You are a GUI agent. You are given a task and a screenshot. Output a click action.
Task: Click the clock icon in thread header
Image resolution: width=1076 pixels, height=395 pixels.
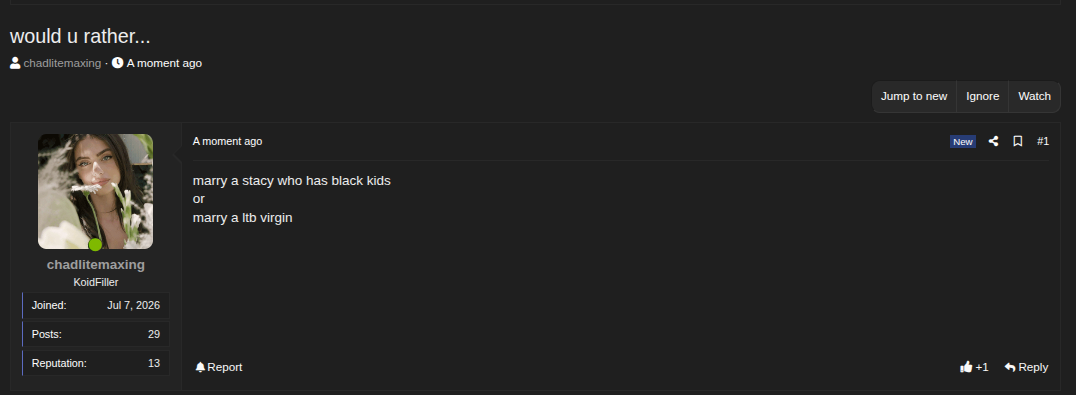tap(117, 63)
